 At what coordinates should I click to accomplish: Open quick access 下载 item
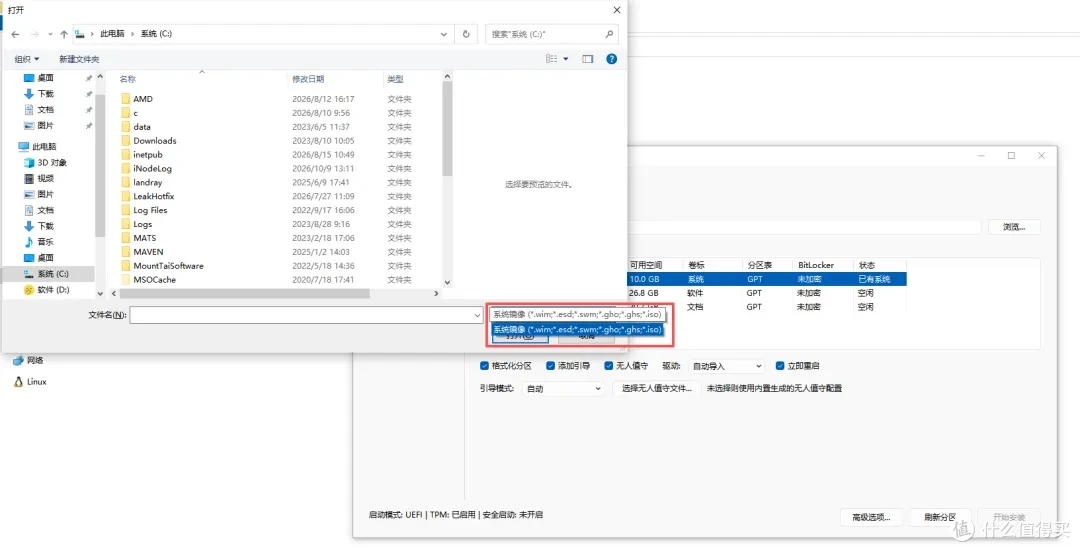pyautogui.click(x=39, y=94)
